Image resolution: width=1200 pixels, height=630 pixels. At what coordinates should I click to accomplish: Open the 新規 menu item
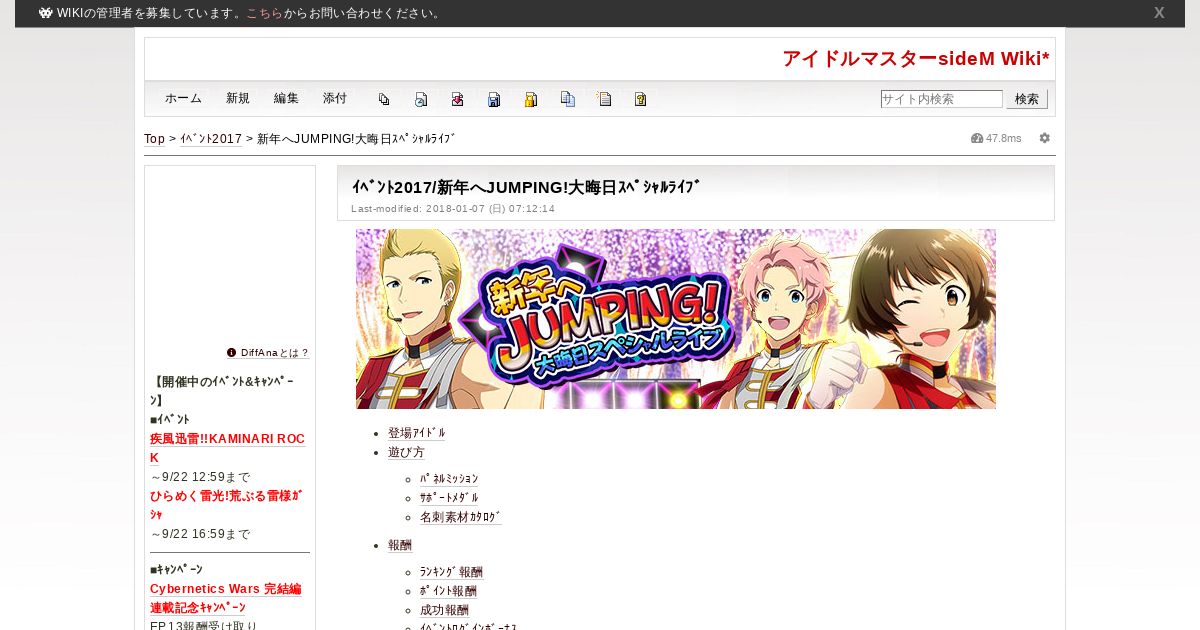tap(238, 98)
